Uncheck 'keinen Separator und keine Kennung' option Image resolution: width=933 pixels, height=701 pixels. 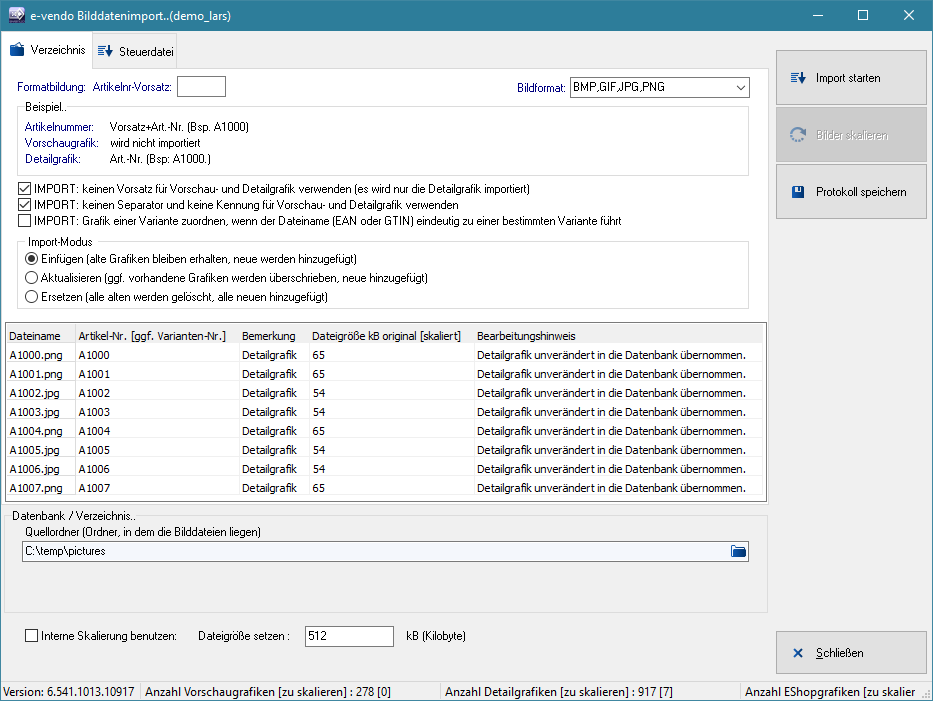click(x=24, y=205)
